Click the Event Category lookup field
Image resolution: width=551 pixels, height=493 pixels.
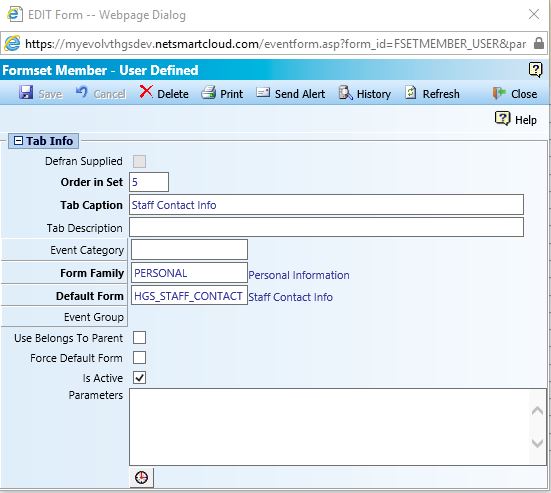point(189,250)
